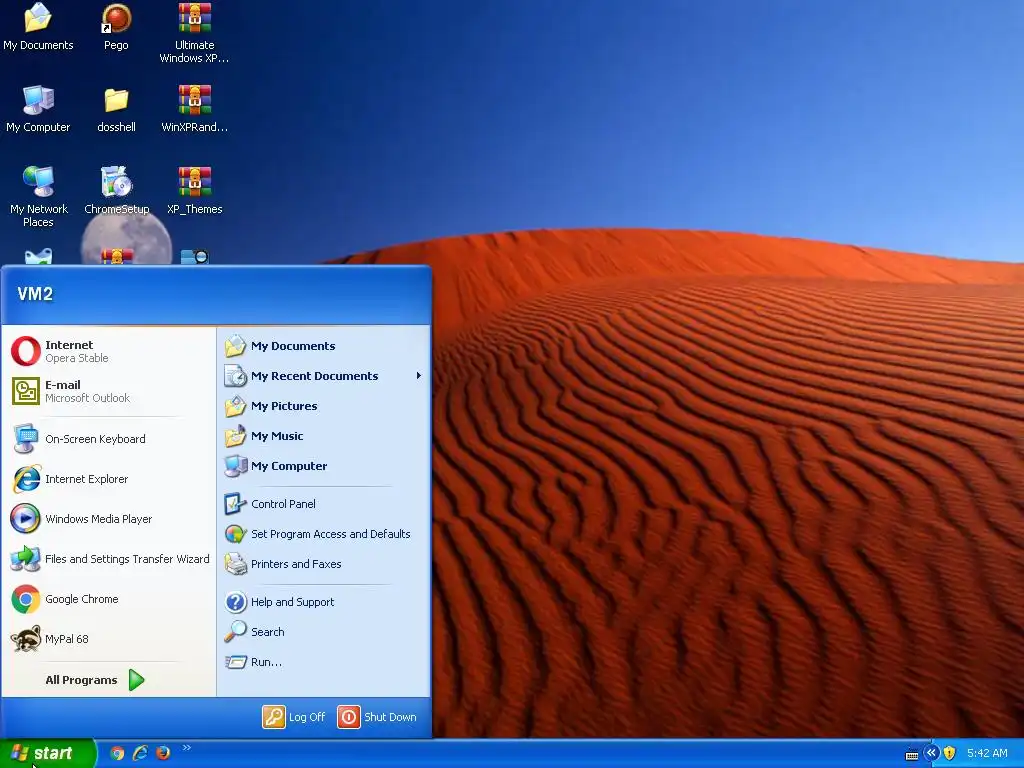Open the dosshell folder on desktop
The height and width of the screenshot is (768, 1024).
(x=116, y=109)
